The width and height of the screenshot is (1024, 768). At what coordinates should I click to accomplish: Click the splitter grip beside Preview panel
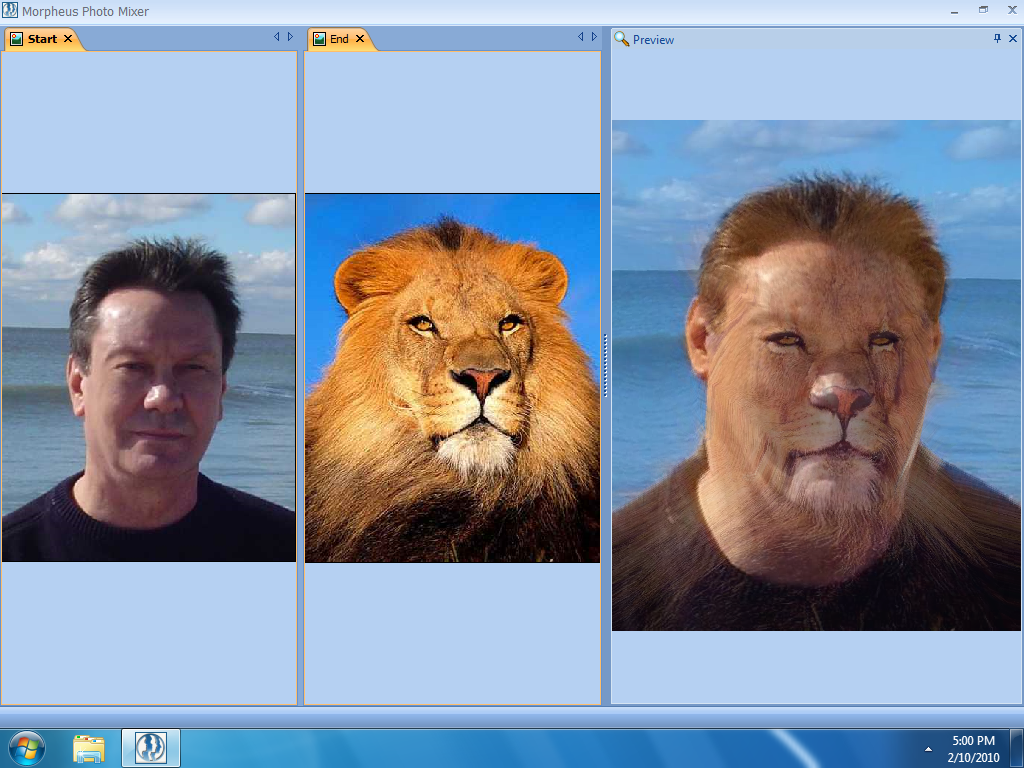605,366
